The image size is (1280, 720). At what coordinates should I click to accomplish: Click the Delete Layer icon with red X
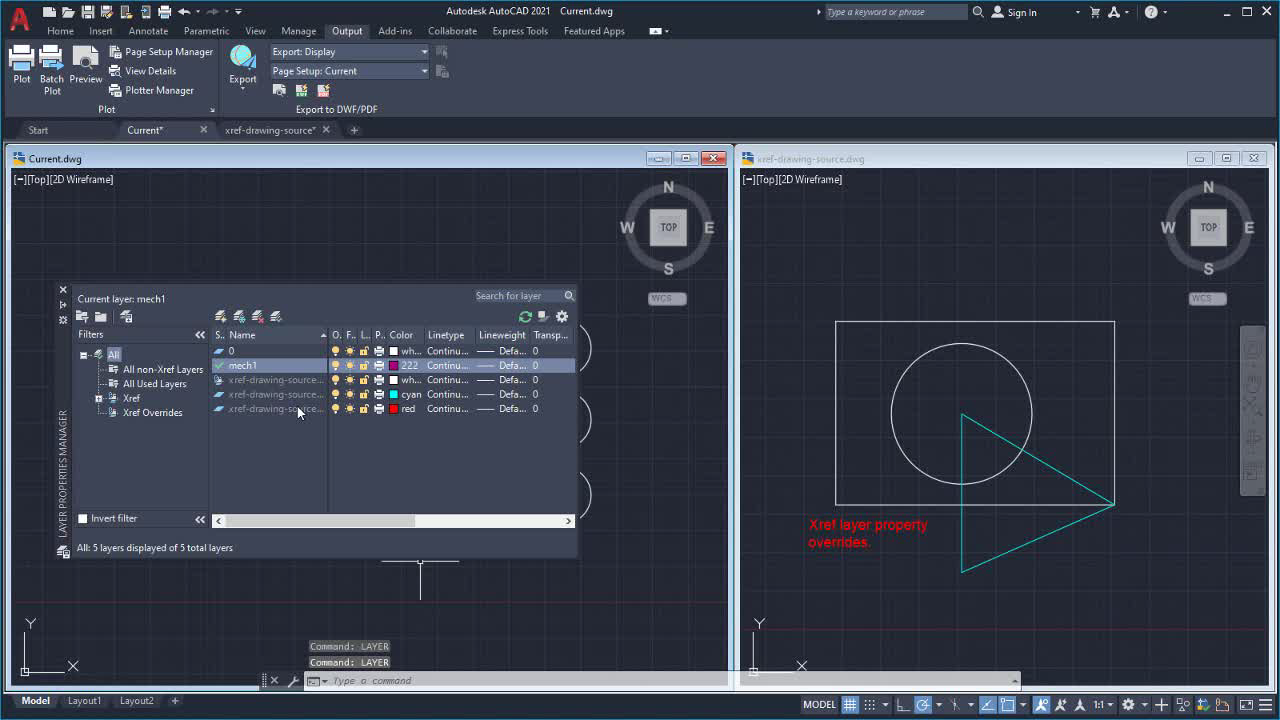257,317
